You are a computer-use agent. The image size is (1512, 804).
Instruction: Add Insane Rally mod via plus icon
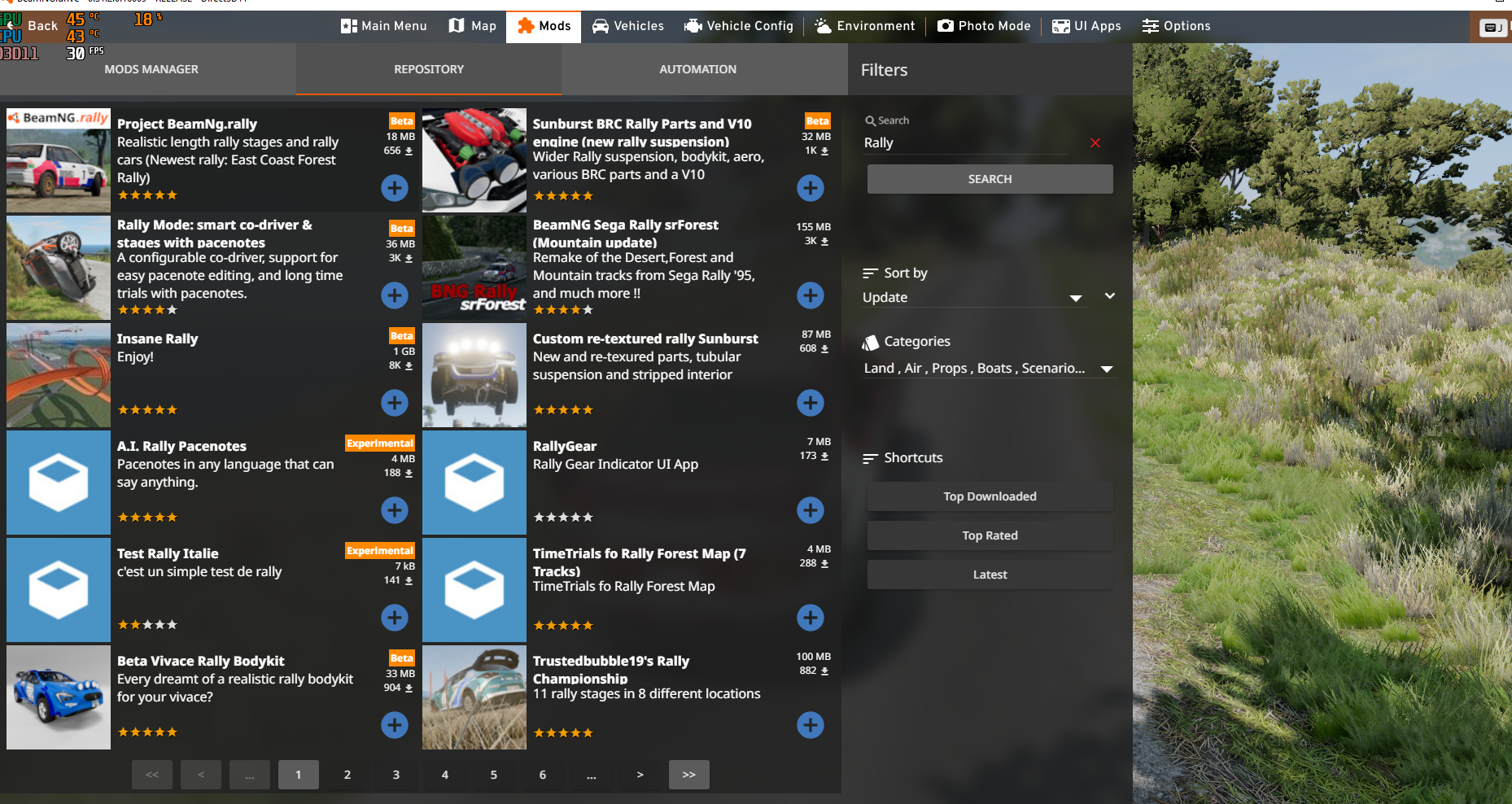395,403
